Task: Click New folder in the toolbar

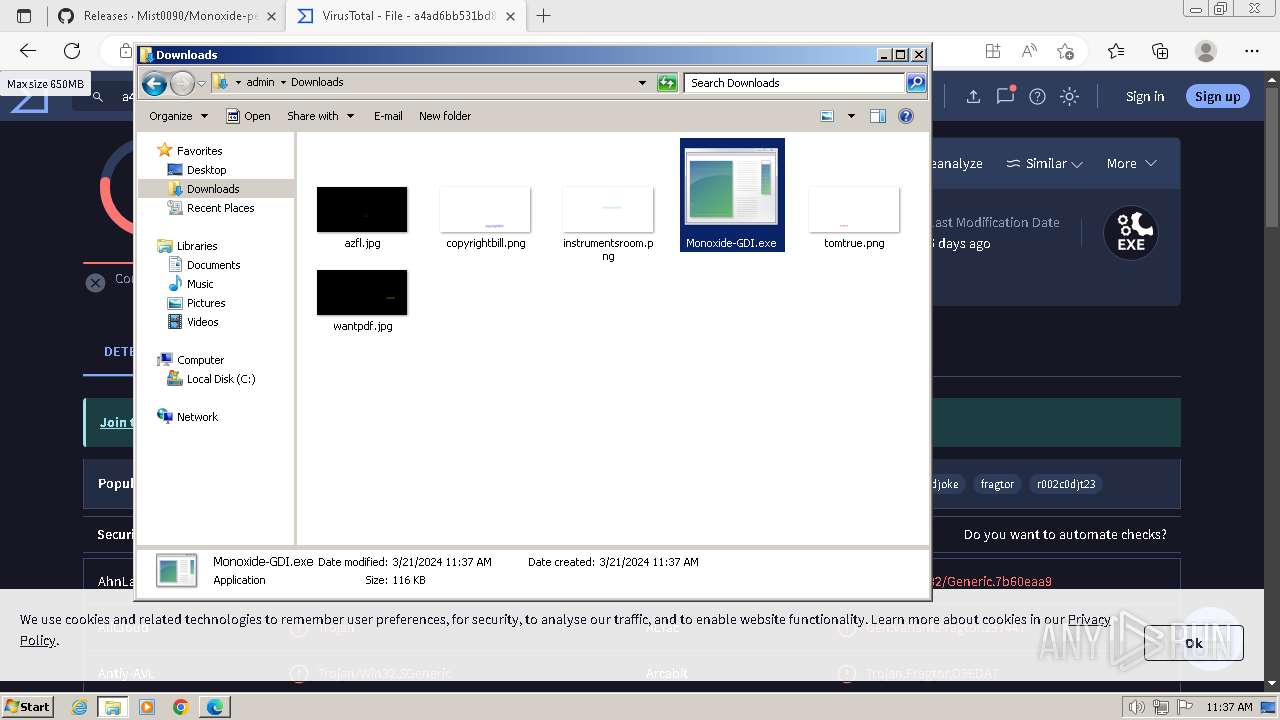Action: click(x=445, y=116)
